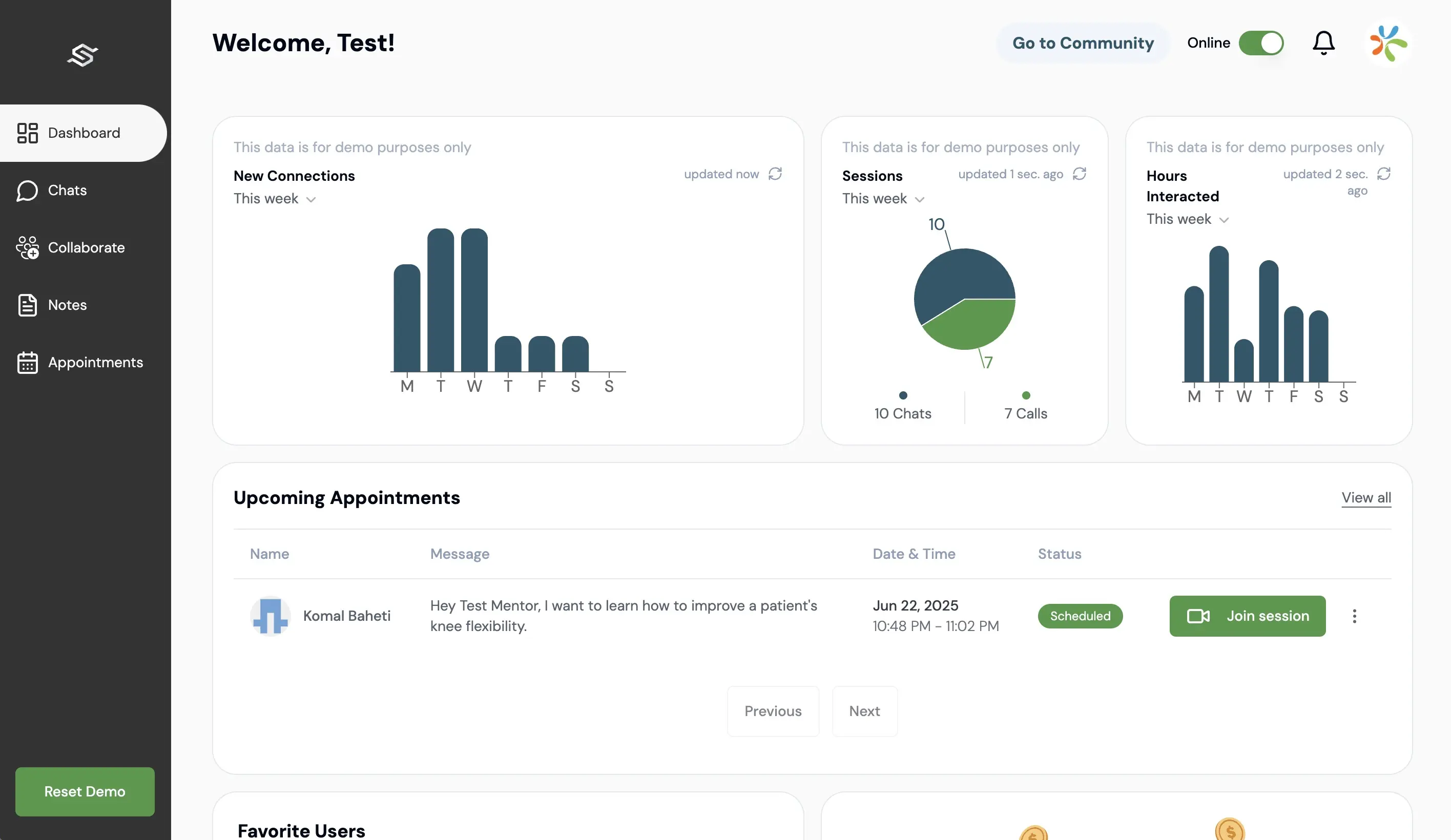The width and height of the screenshot is (1451, 840).
Task: Expand the New Connections 'This week' dropdown
Action: 275,199
